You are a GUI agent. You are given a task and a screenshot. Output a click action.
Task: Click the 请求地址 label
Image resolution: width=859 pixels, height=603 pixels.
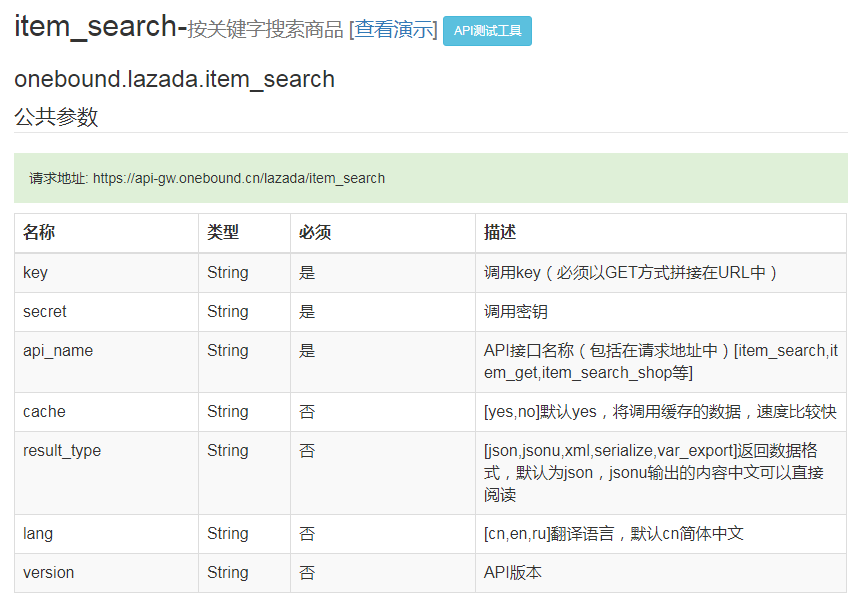click(58, 179)
